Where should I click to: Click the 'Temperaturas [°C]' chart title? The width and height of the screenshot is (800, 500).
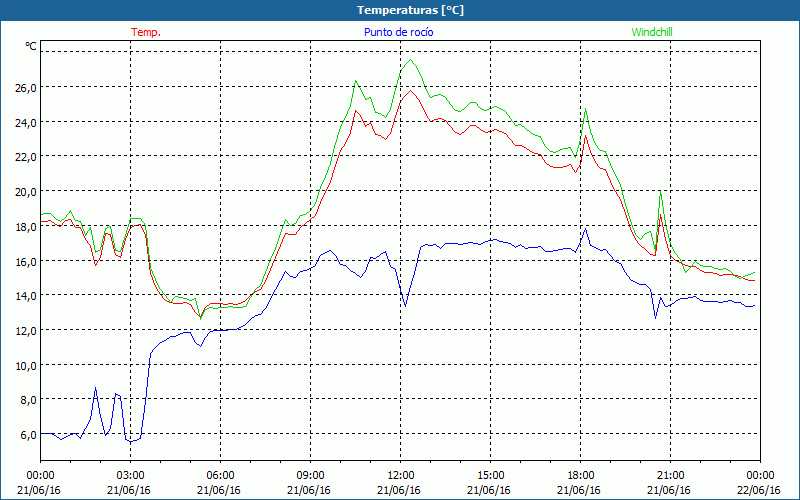coord(410,10)
